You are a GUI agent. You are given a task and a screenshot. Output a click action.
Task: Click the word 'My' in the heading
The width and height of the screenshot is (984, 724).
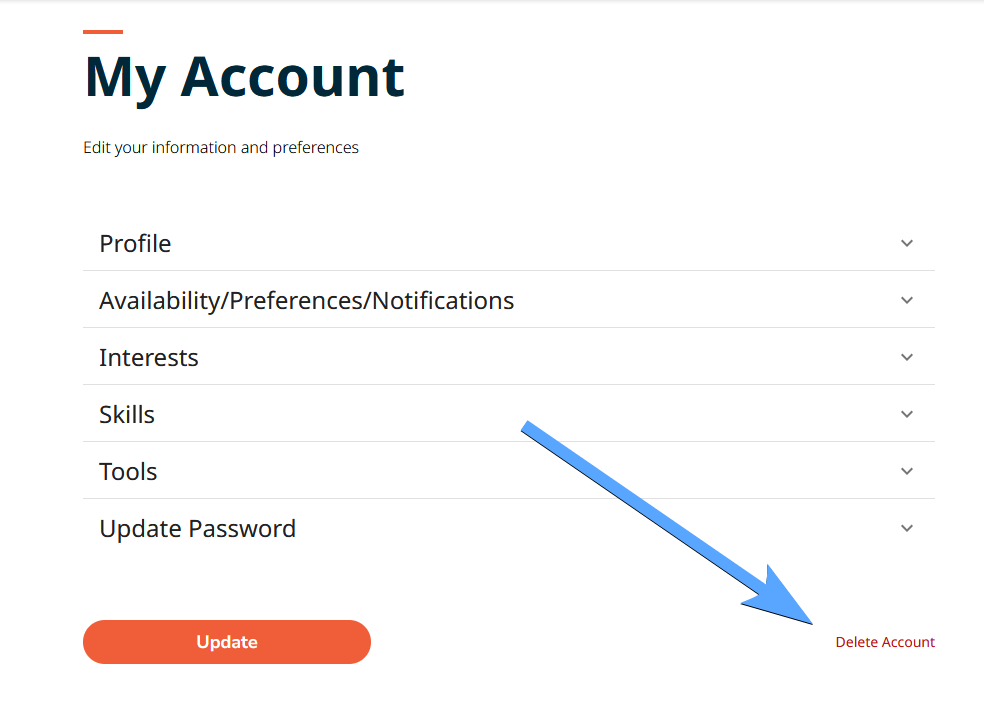tap(125, 78)
